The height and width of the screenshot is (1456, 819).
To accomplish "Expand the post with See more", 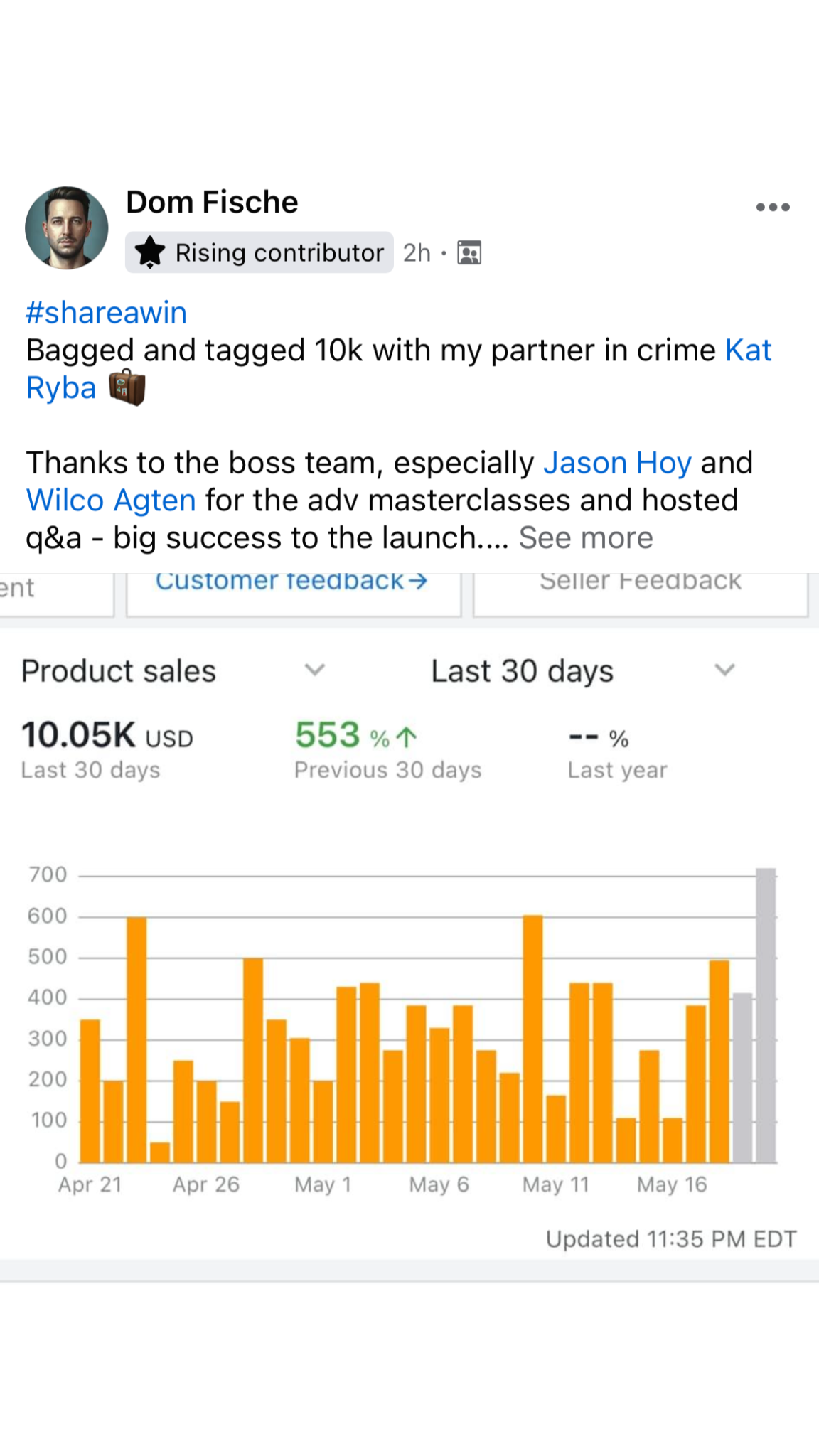I will pyautogui.click(x=586, y=538).
